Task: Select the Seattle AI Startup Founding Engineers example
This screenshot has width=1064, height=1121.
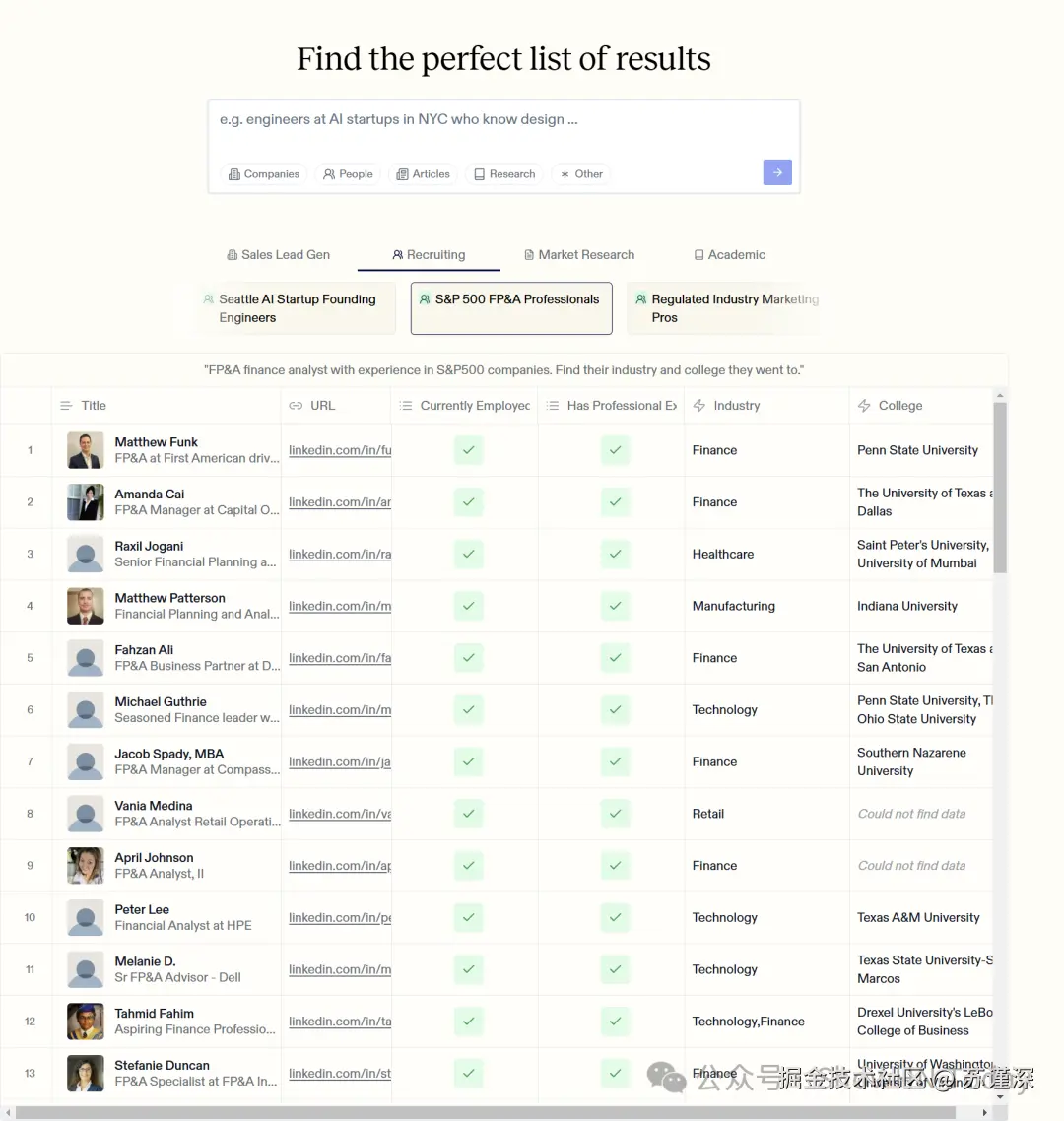Action: click(297, 308)
